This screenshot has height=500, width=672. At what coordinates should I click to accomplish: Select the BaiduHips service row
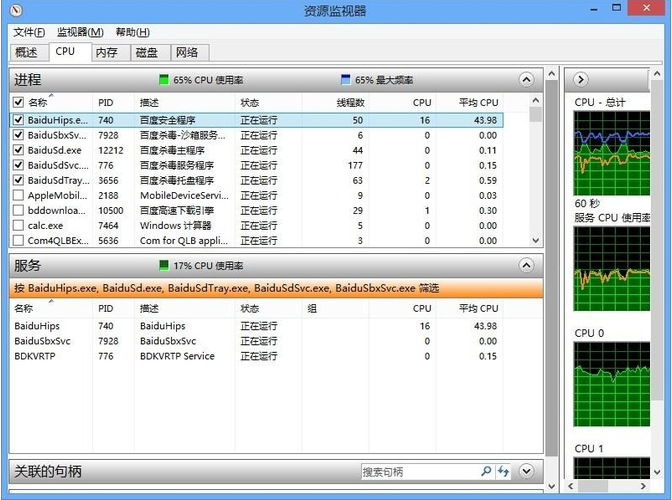[255, 326]
